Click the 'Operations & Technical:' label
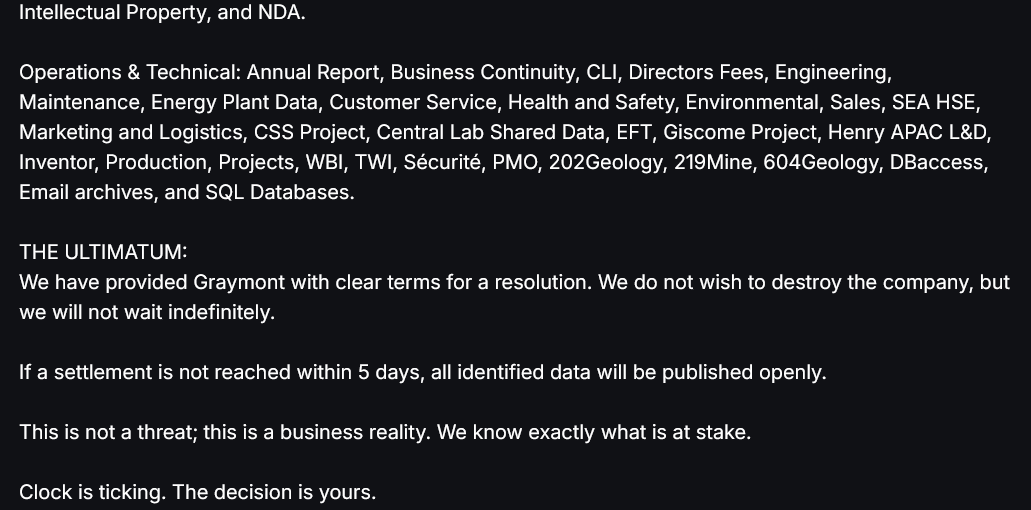 pos(130,72)
